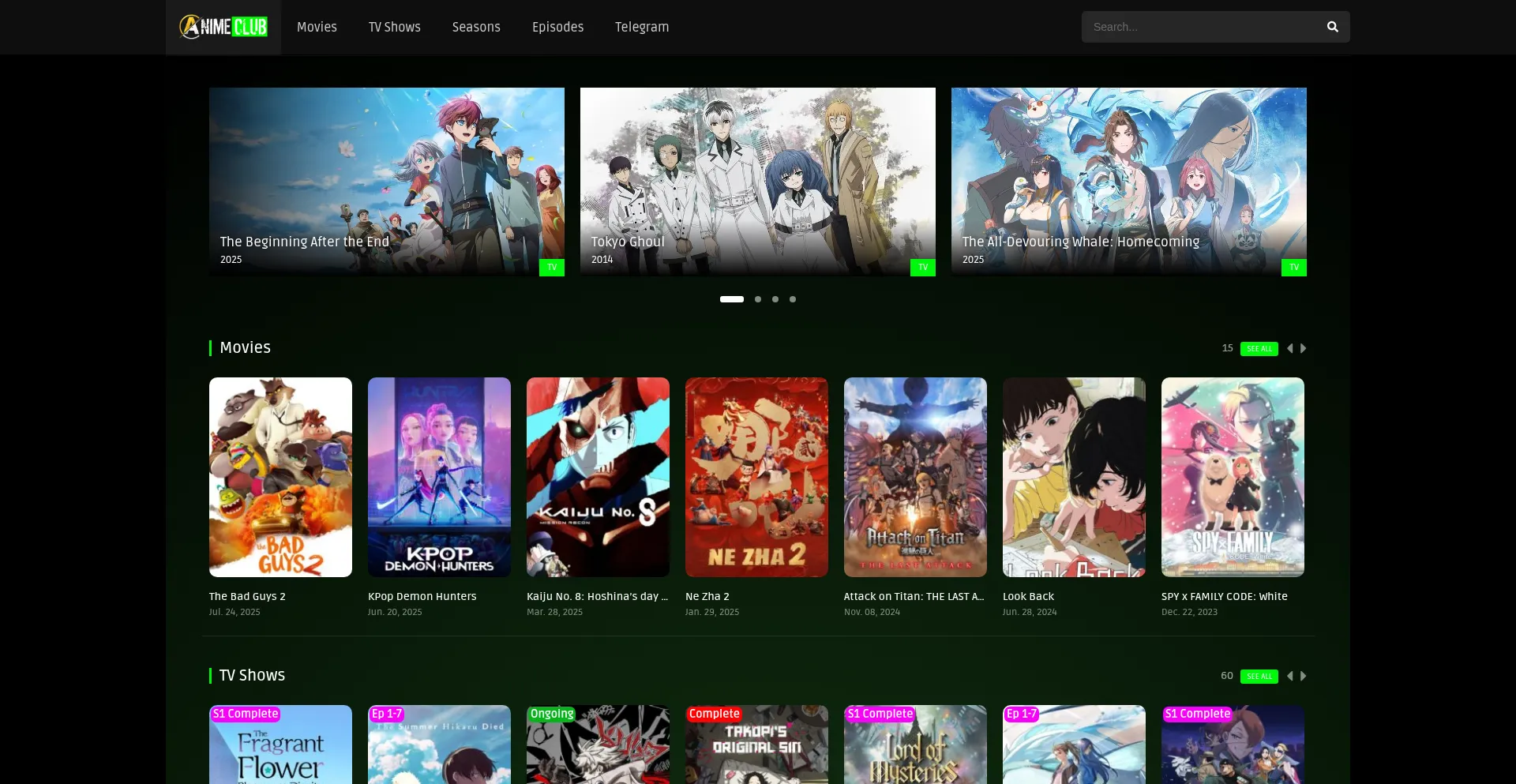Go to next TV Shows carousel page
This screenshot has height=784, width=1516.
(1304, 676)
